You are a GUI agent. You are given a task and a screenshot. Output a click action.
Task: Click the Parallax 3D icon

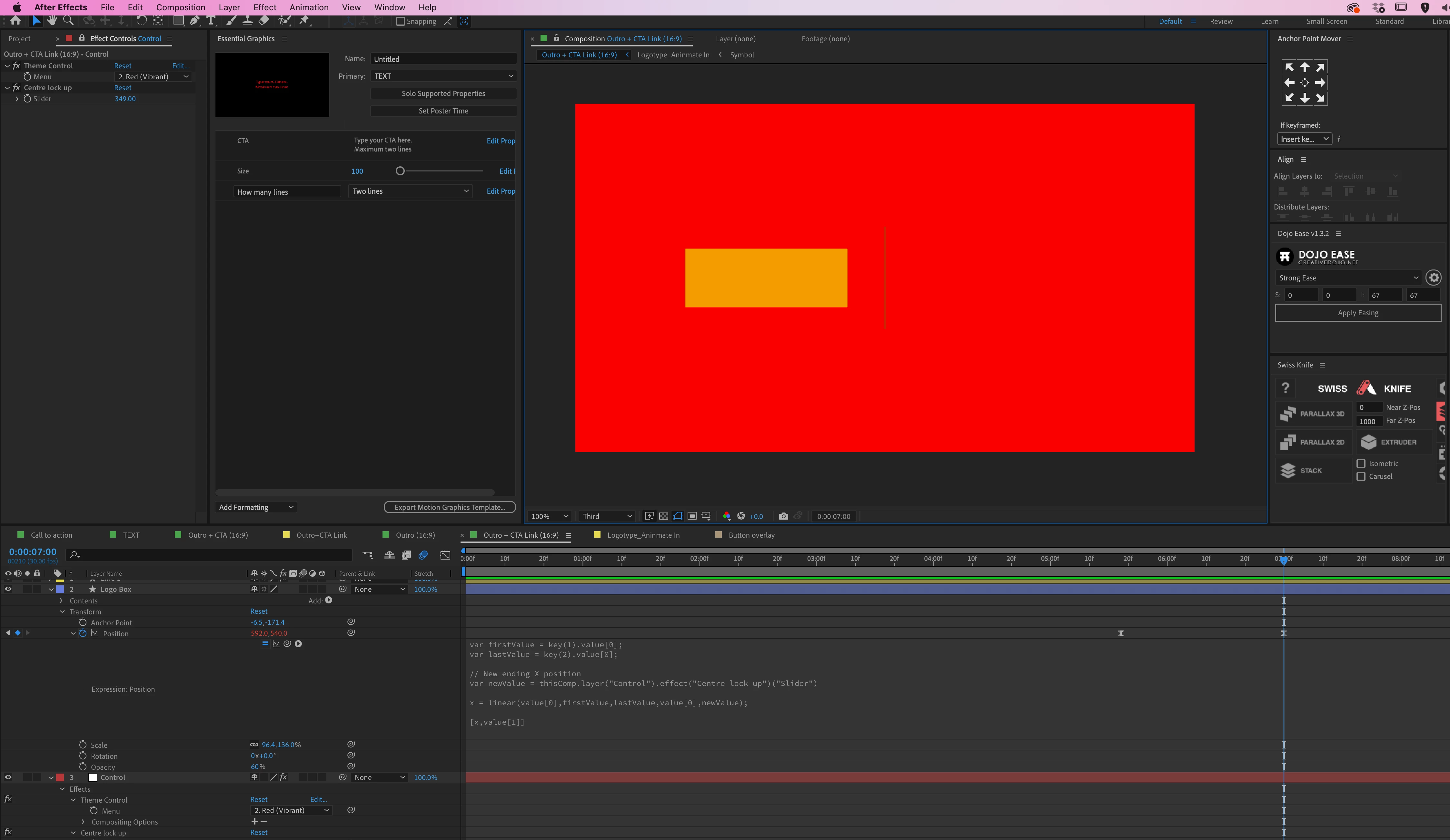pos(1288,413)
